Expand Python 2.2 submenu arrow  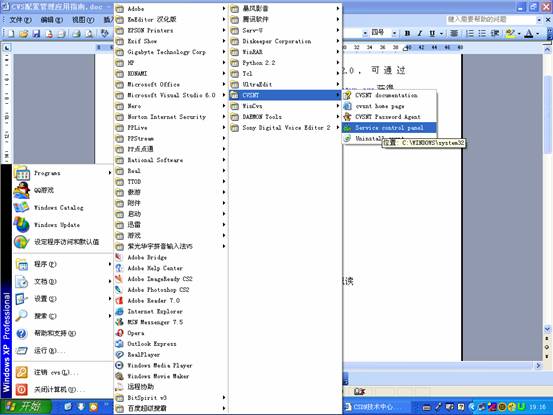click(338, 63)
